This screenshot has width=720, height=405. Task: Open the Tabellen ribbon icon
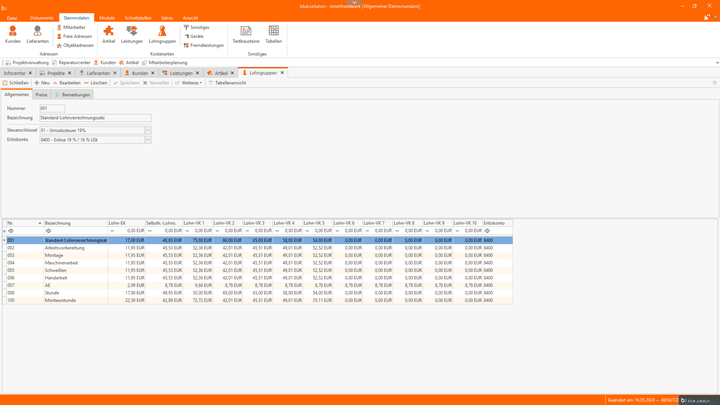coord(273,34)
